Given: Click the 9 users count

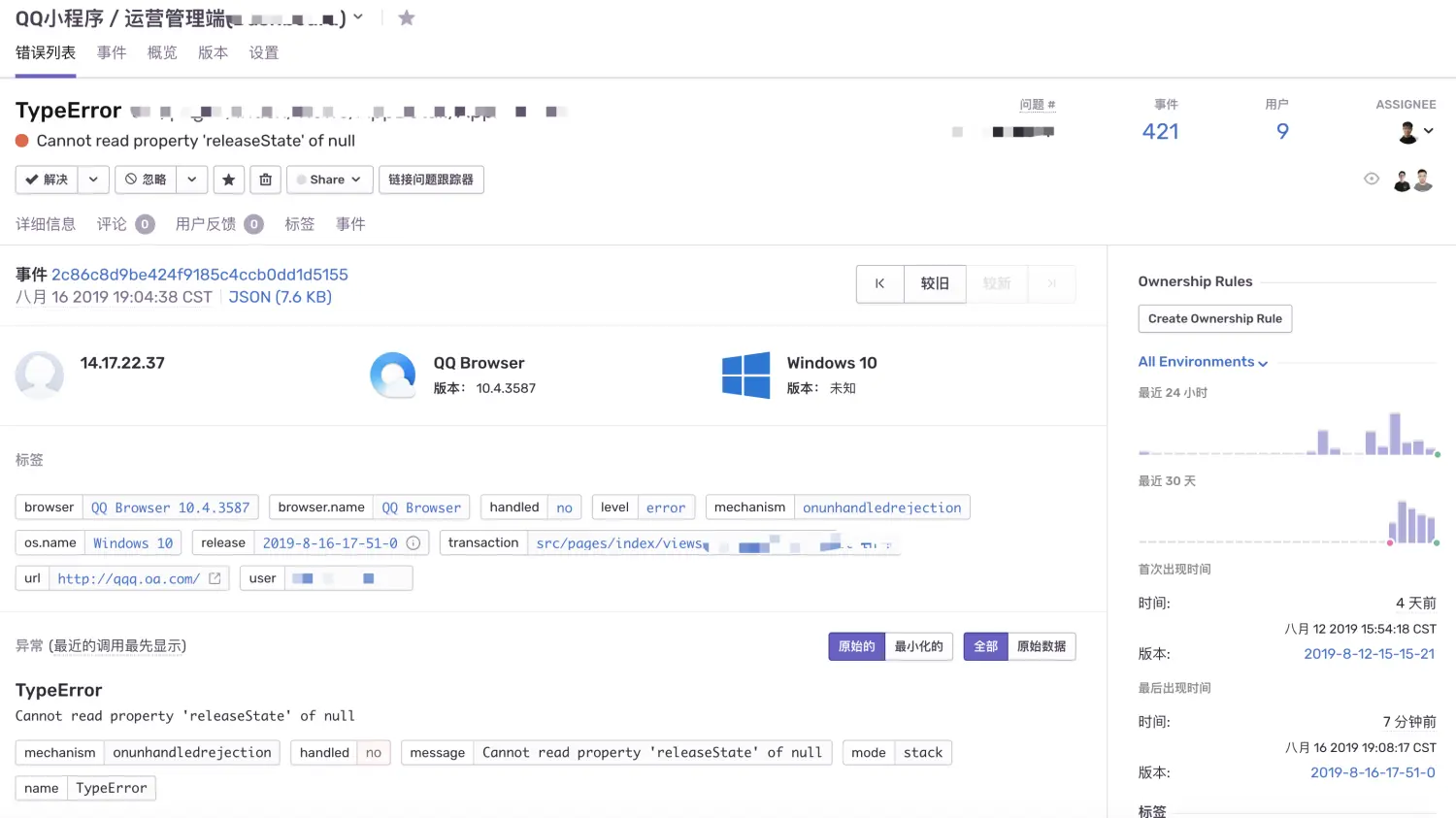Looking at the screenshot, I should (1282, 131).
